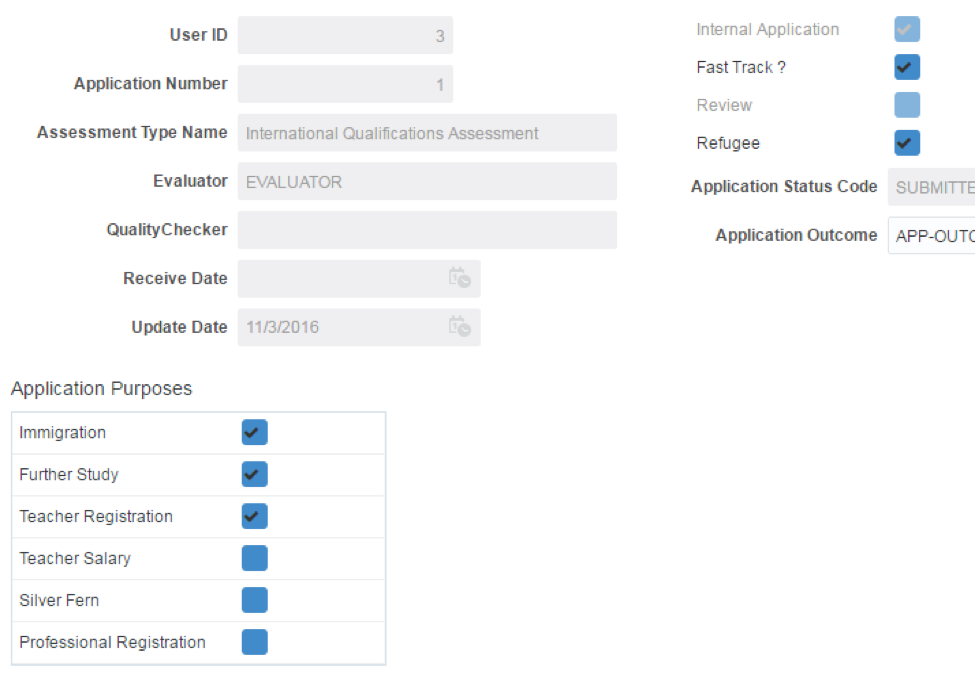
Task: Open the Update Date calendar picker icon
Action: 462,327
